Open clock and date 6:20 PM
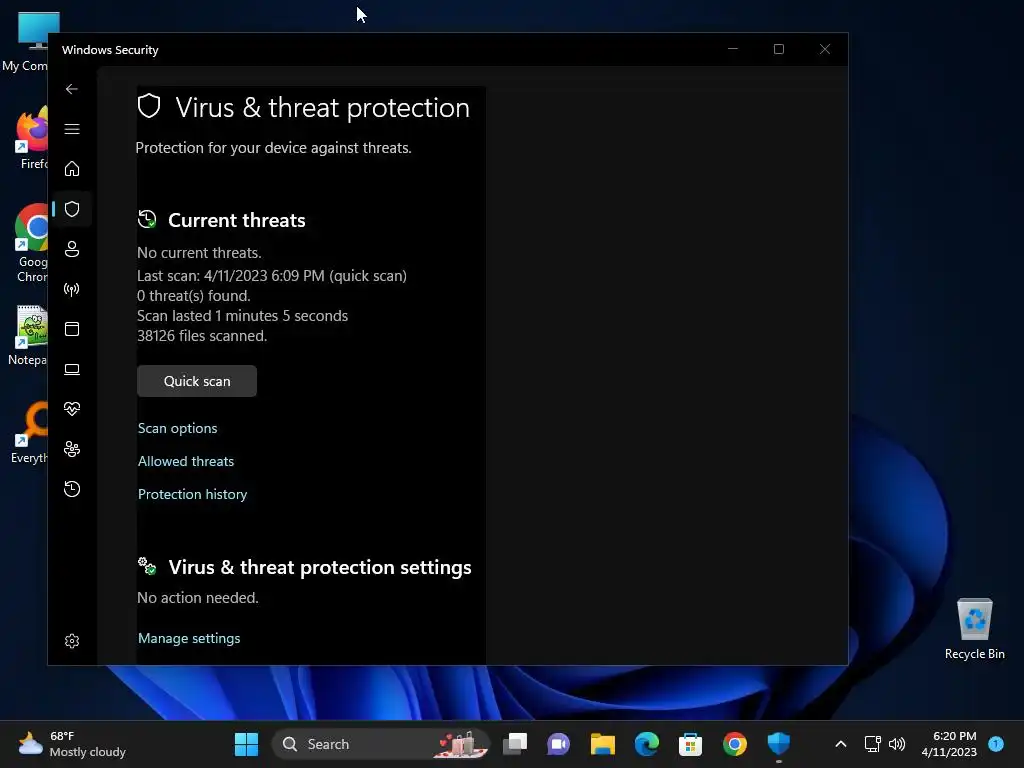This screenshot has height=768, width=1024. 949,744
